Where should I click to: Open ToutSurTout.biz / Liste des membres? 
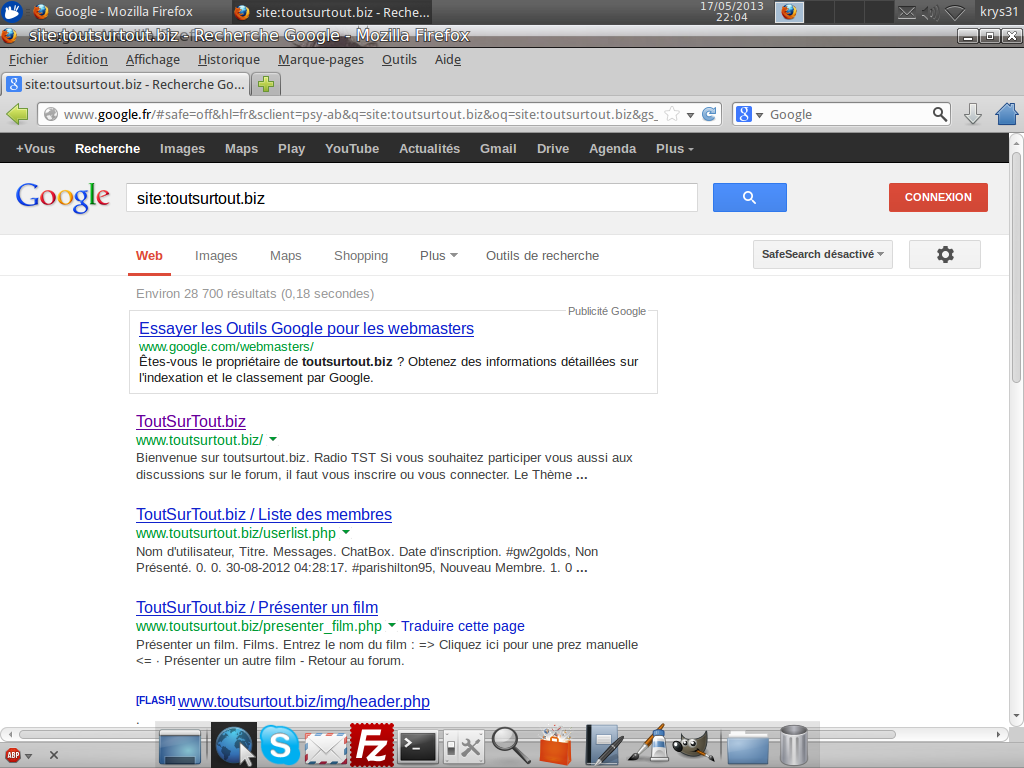[x=264, y=514]
